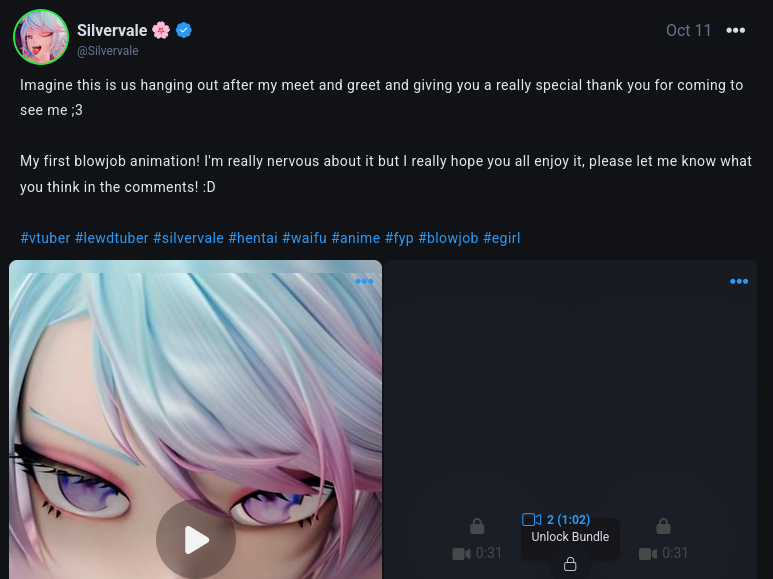Click the padlock icon below Unlock Bundle
Screen dimensions: 773x579
(x=570, y=564)
